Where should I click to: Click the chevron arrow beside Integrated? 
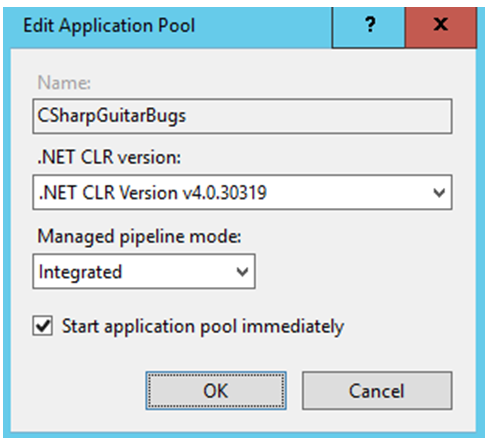coord(242,272)
